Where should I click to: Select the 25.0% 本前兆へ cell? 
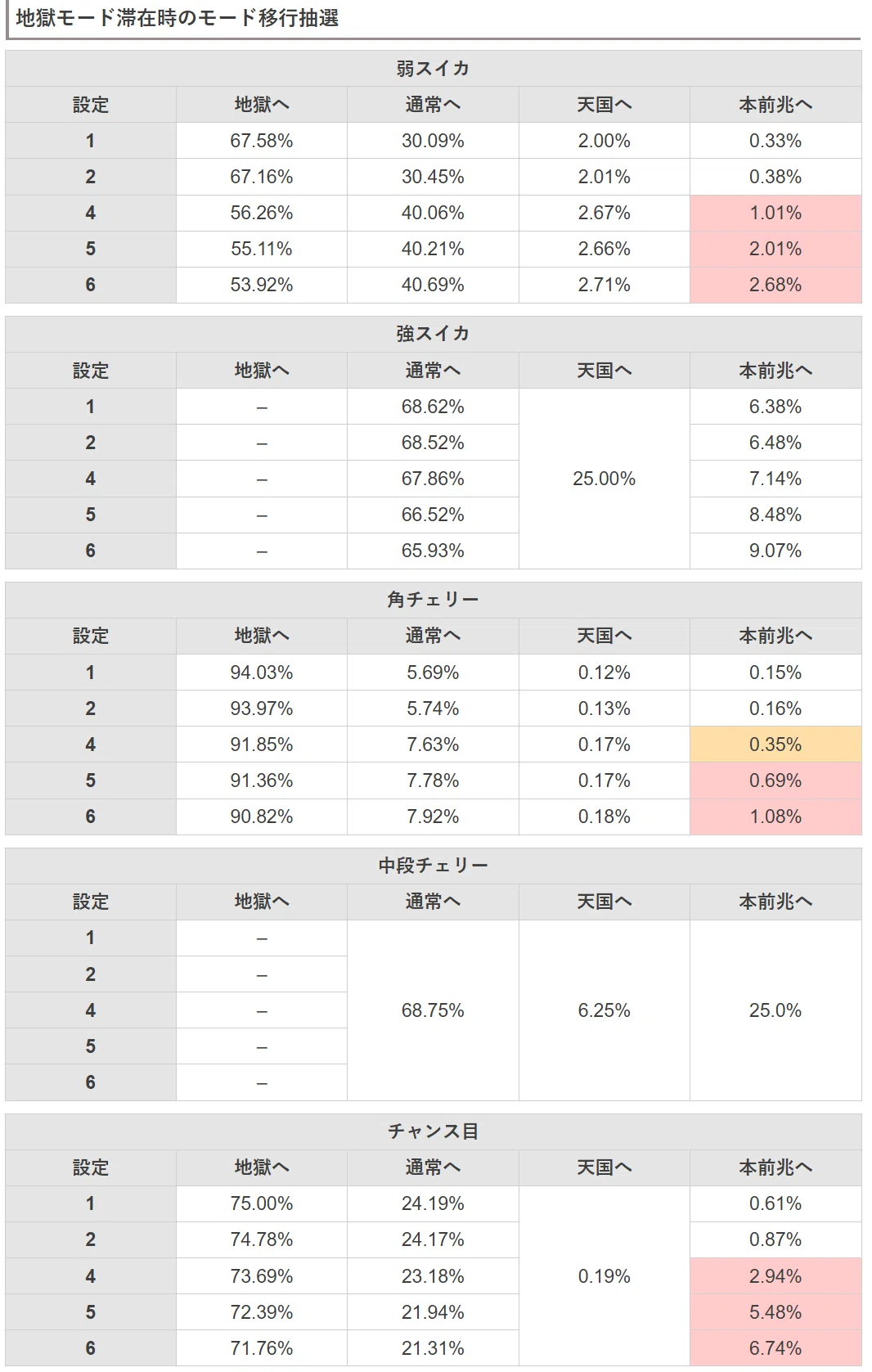[x=775, y=1010]
